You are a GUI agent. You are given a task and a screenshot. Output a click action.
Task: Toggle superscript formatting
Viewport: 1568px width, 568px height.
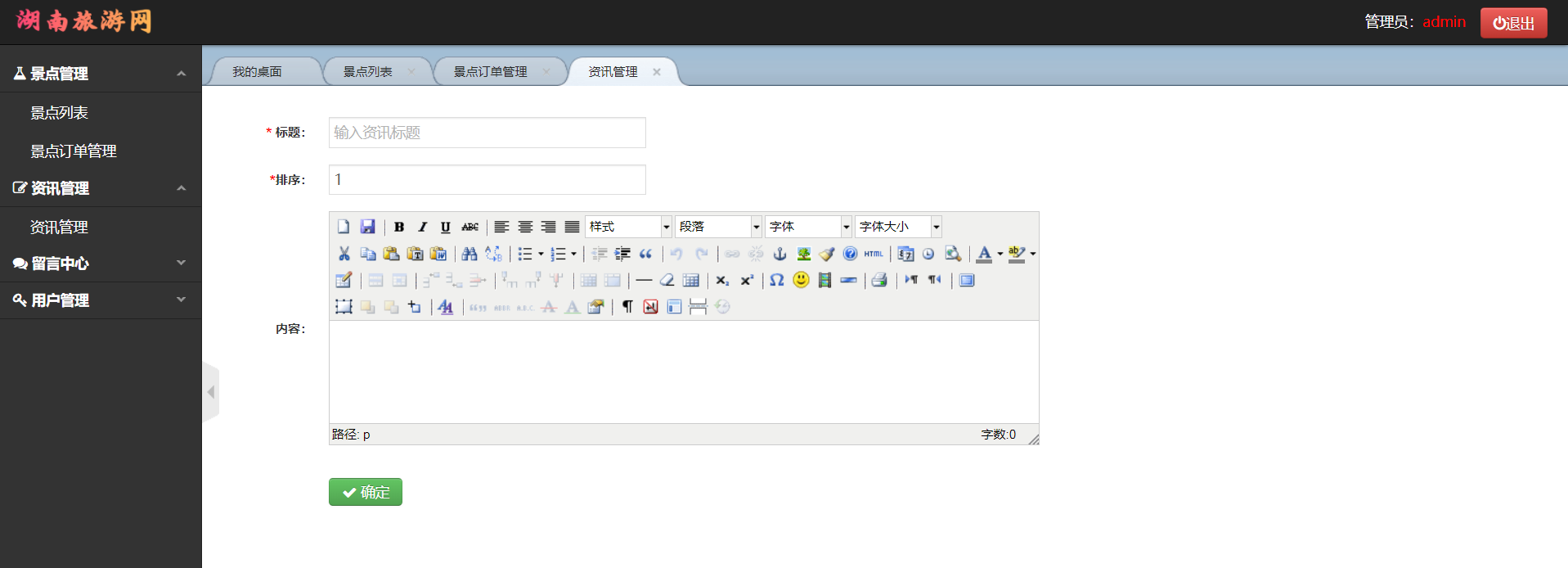[x=746, y=280]
